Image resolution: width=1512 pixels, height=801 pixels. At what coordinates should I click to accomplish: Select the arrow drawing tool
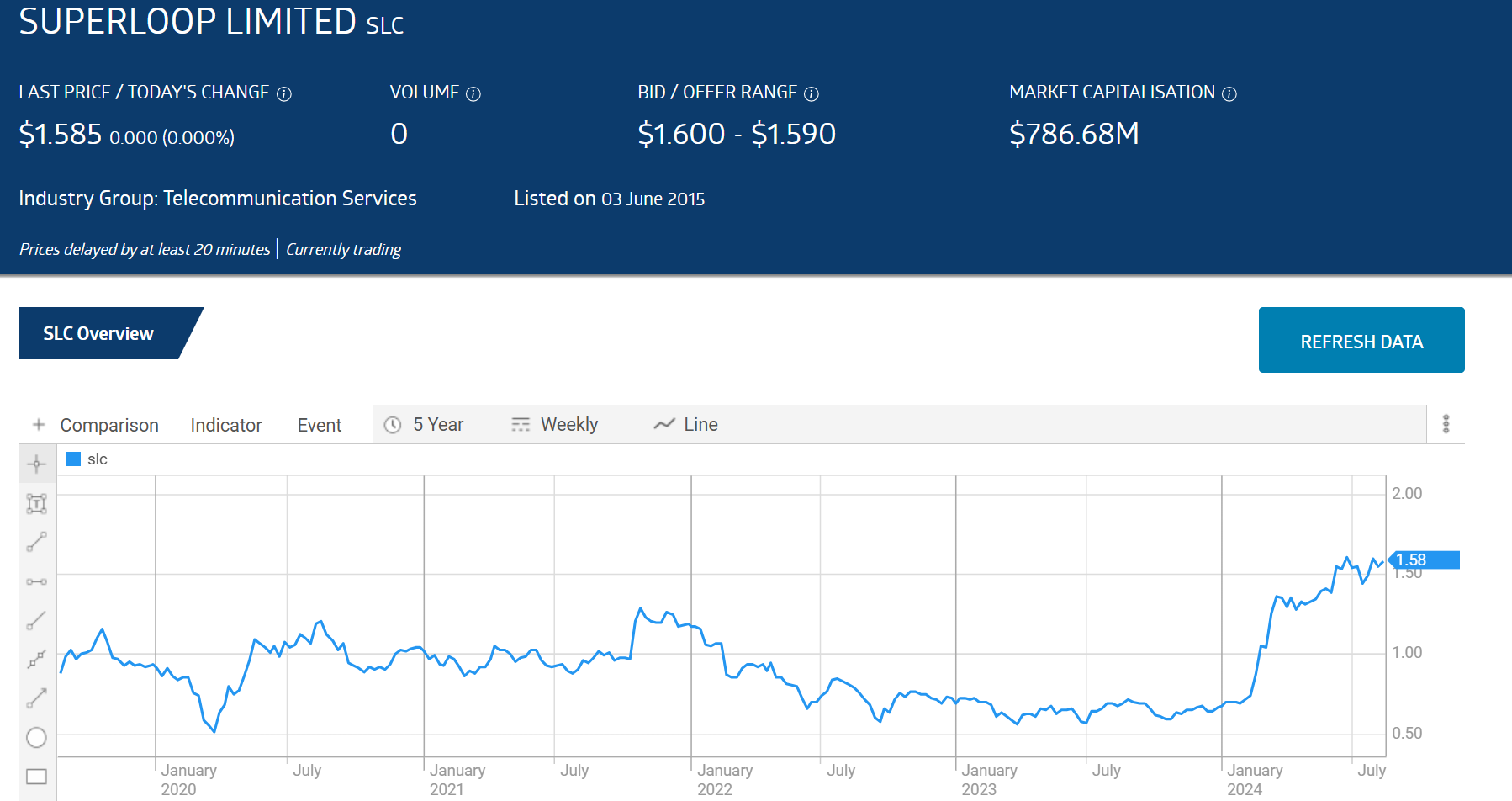click(36, 698)
